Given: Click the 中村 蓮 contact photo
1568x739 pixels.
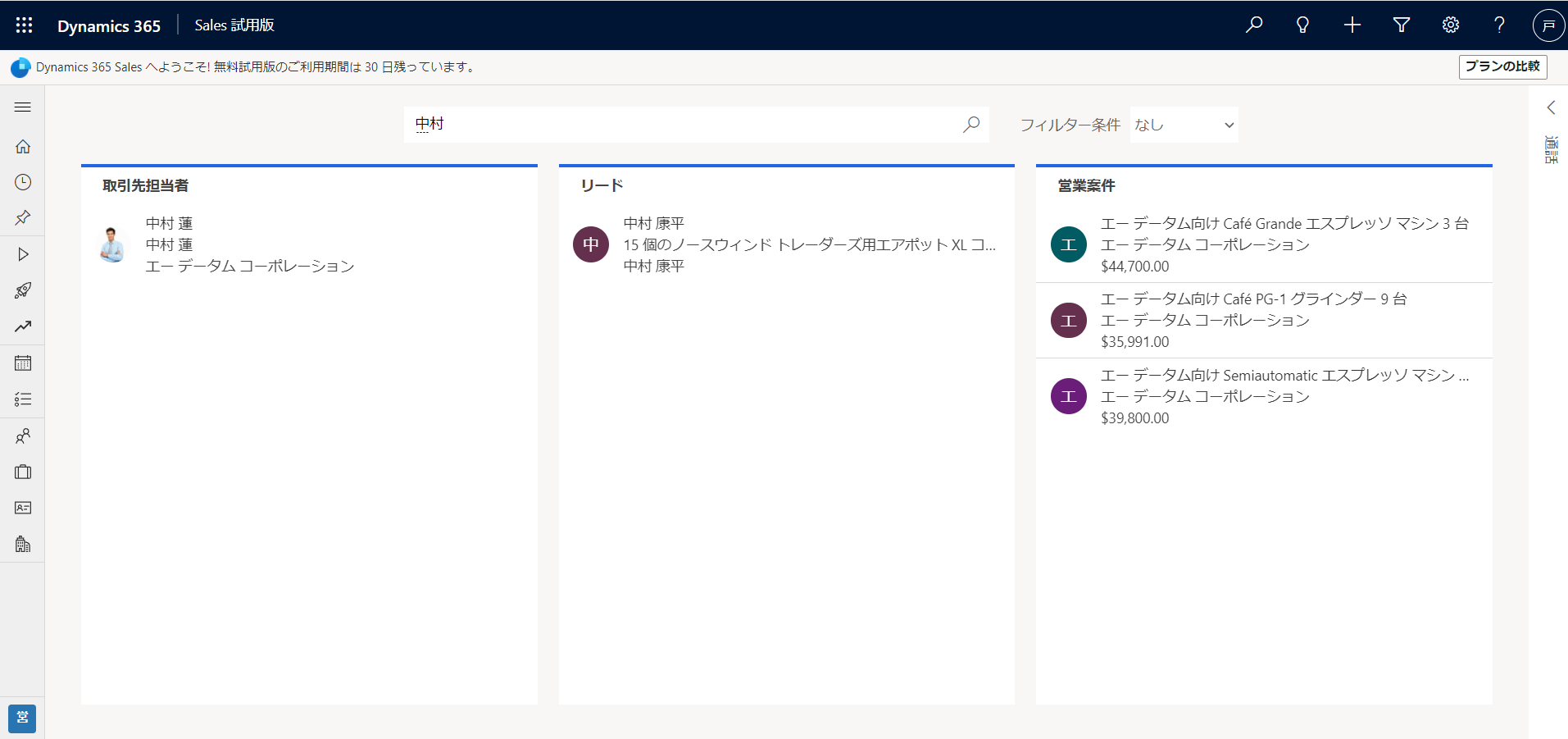Looking at the screenshot, I should point(112,244).
